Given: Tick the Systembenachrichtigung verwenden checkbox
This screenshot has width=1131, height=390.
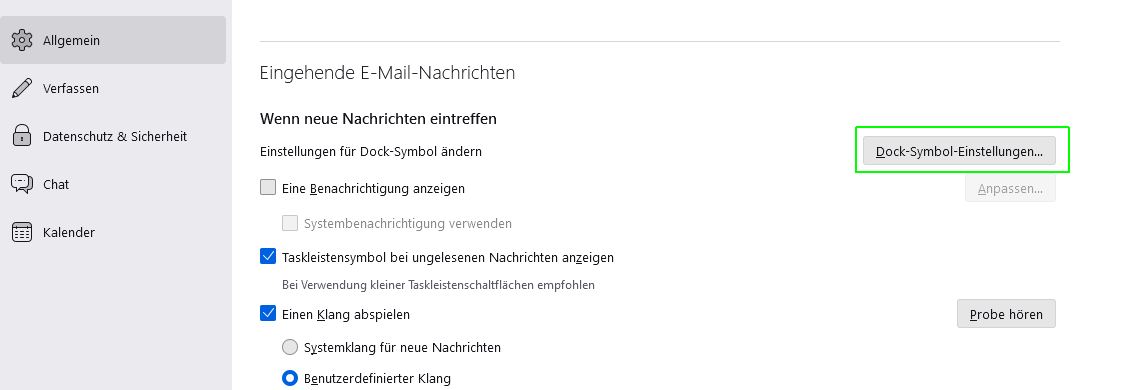Looking at the screenshot, I should (x=290, y=223).
